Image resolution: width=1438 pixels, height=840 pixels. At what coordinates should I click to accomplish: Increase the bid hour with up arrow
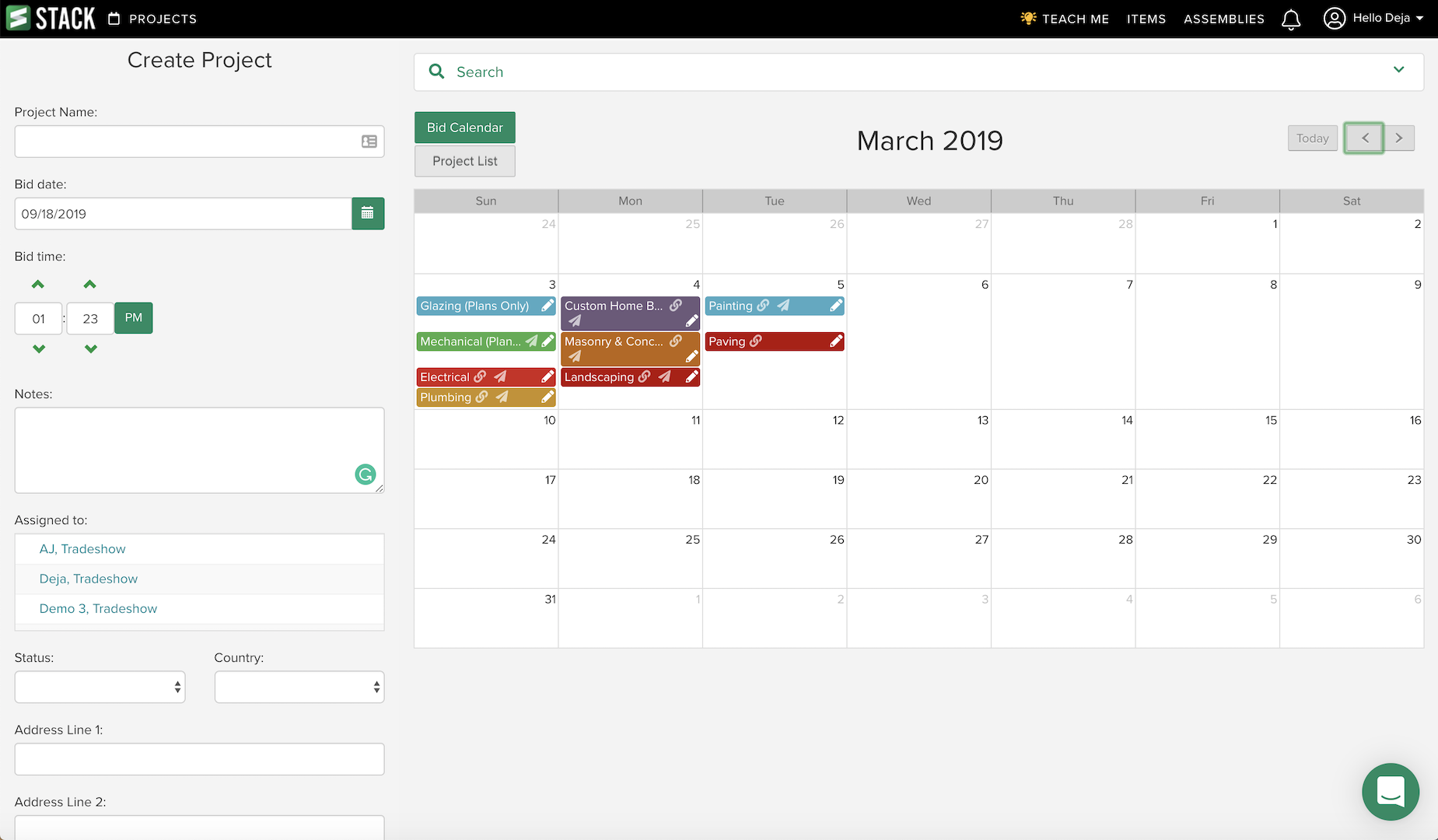(x=38, y=285)
